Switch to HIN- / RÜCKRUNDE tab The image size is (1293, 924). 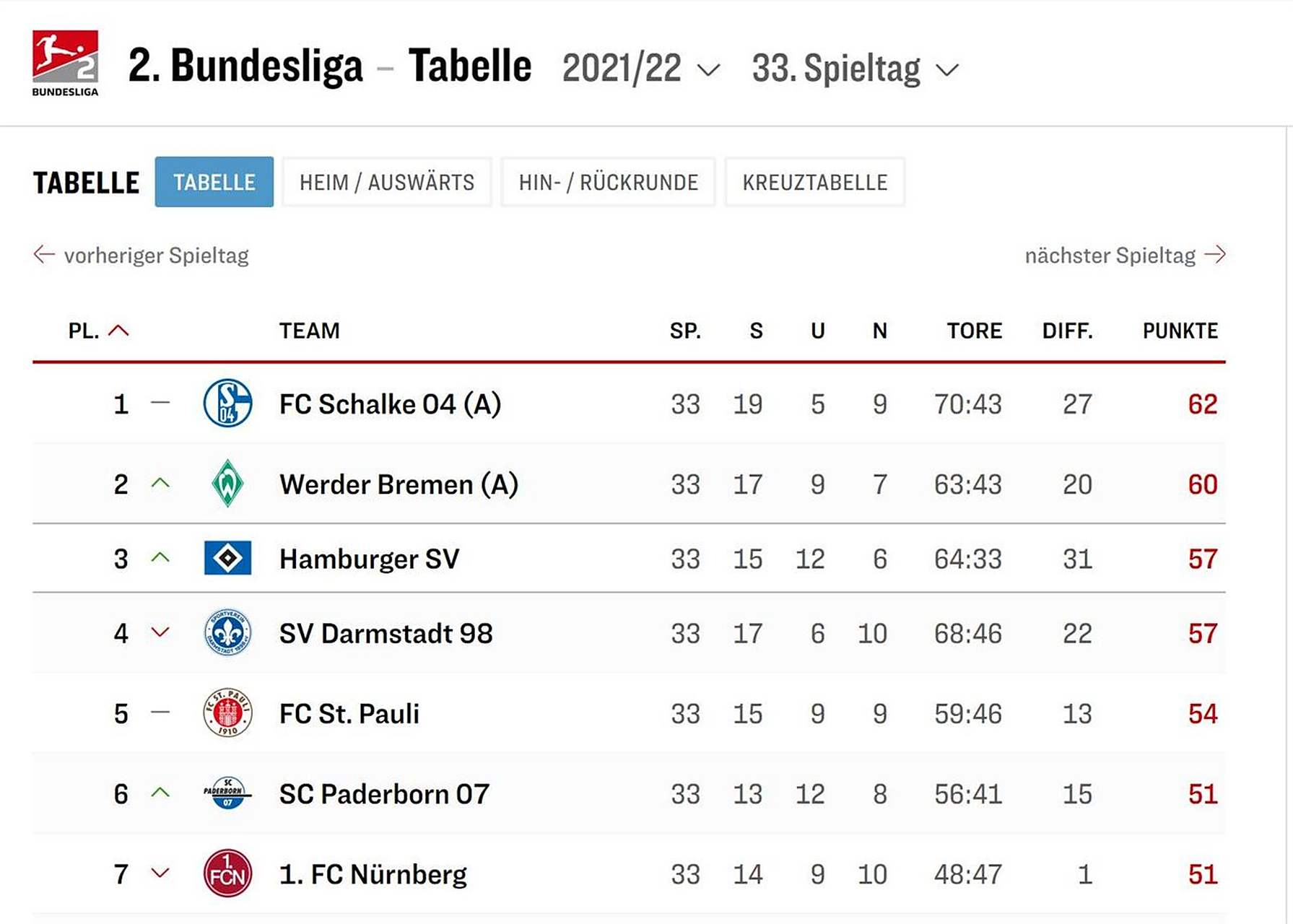(608, 182)
